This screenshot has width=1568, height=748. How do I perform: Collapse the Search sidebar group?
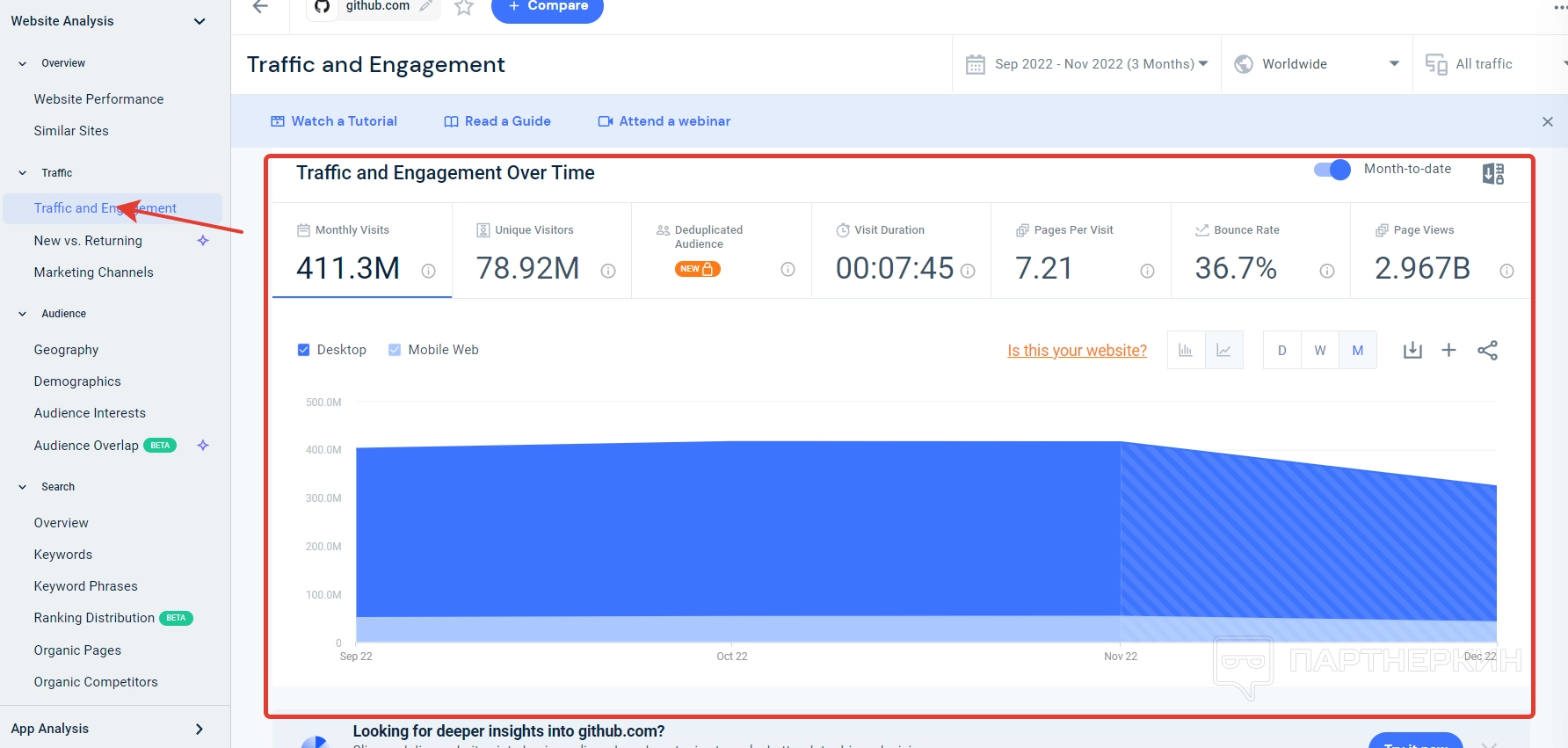[x=23, y=487]
